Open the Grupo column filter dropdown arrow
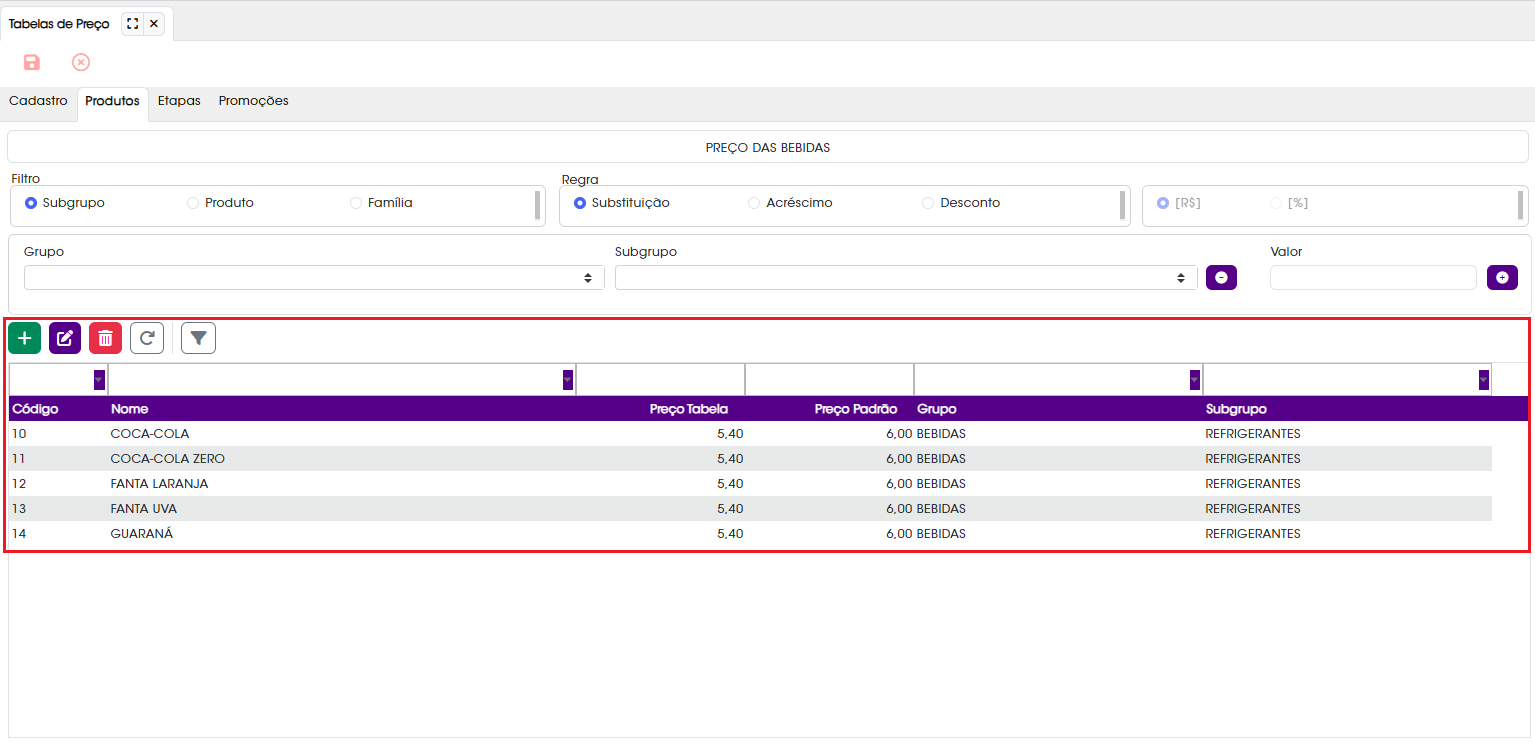Screen dimensions: 1535x752 point(1195,380)
